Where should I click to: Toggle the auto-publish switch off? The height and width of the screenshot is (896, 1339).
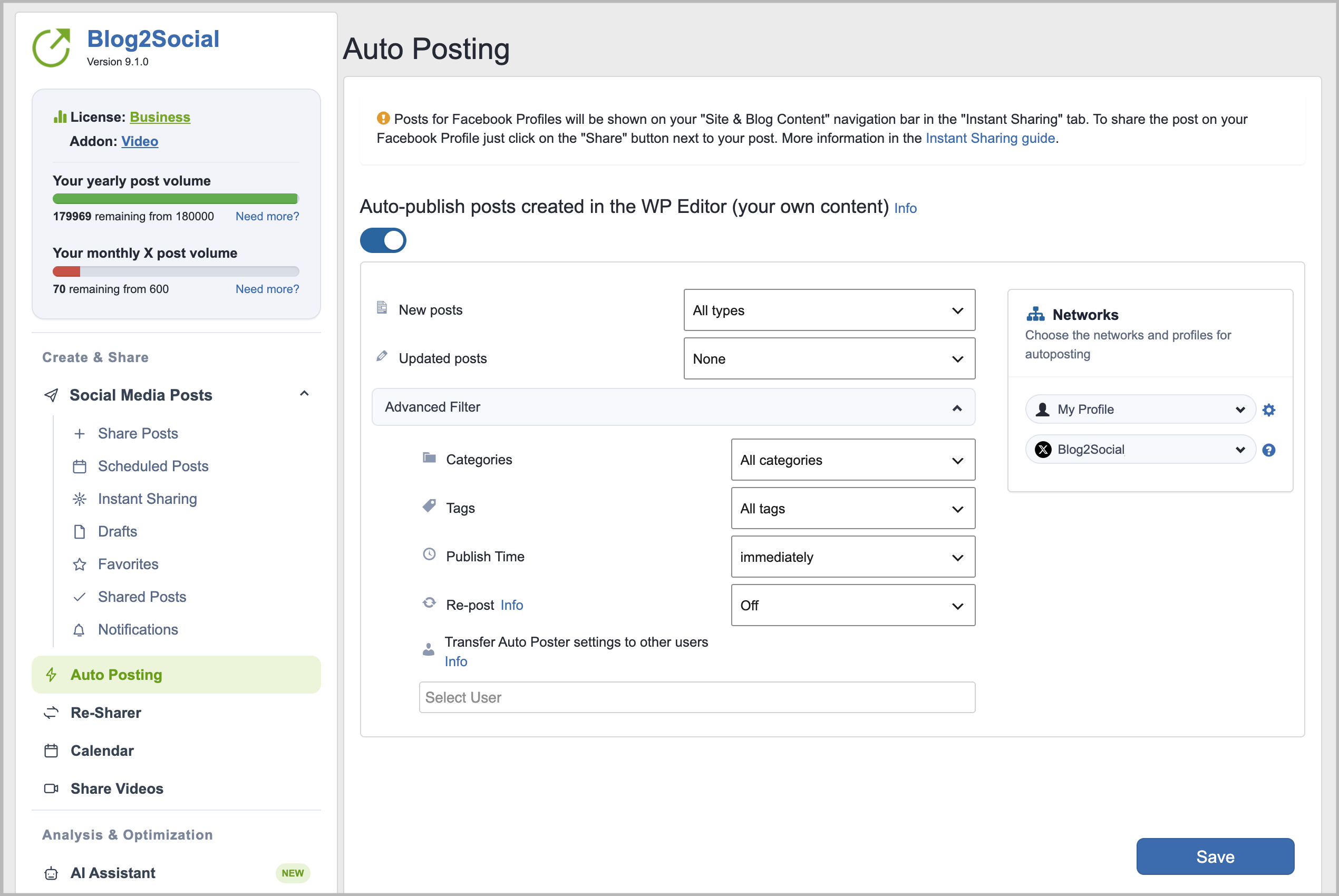(383, 240)
